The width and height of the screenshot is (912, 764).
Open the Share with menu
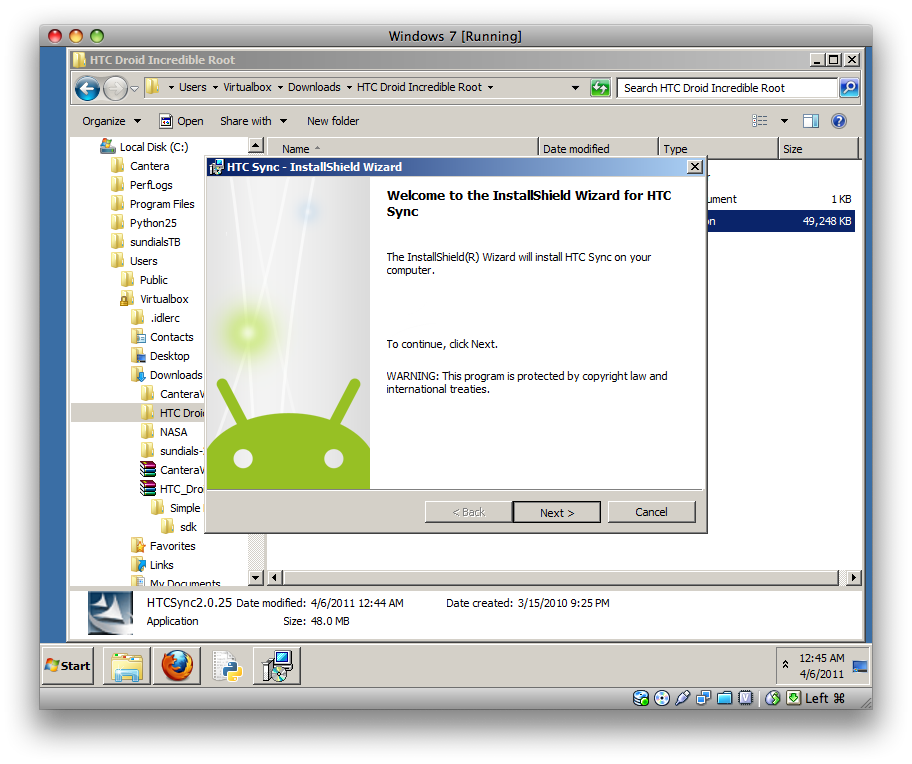point(253,121)
